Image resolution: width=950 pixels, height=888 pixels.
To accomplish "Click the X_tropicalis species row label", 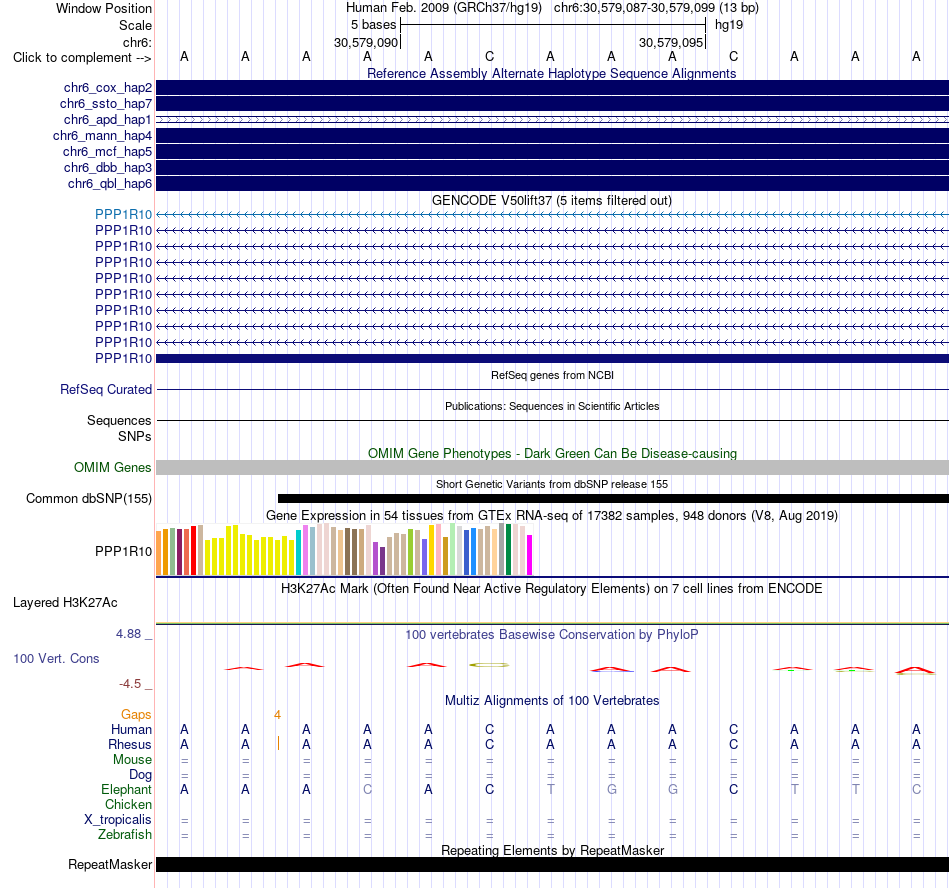I will click(118, 820).
